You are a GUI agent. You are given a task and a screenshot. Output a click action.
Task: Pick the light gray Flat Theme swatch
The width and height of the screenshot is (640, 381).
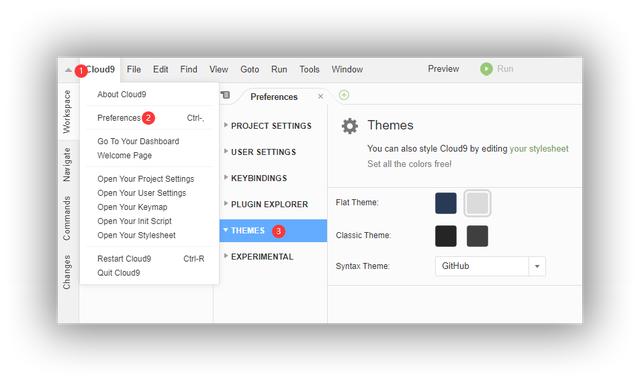coord(477,203)
